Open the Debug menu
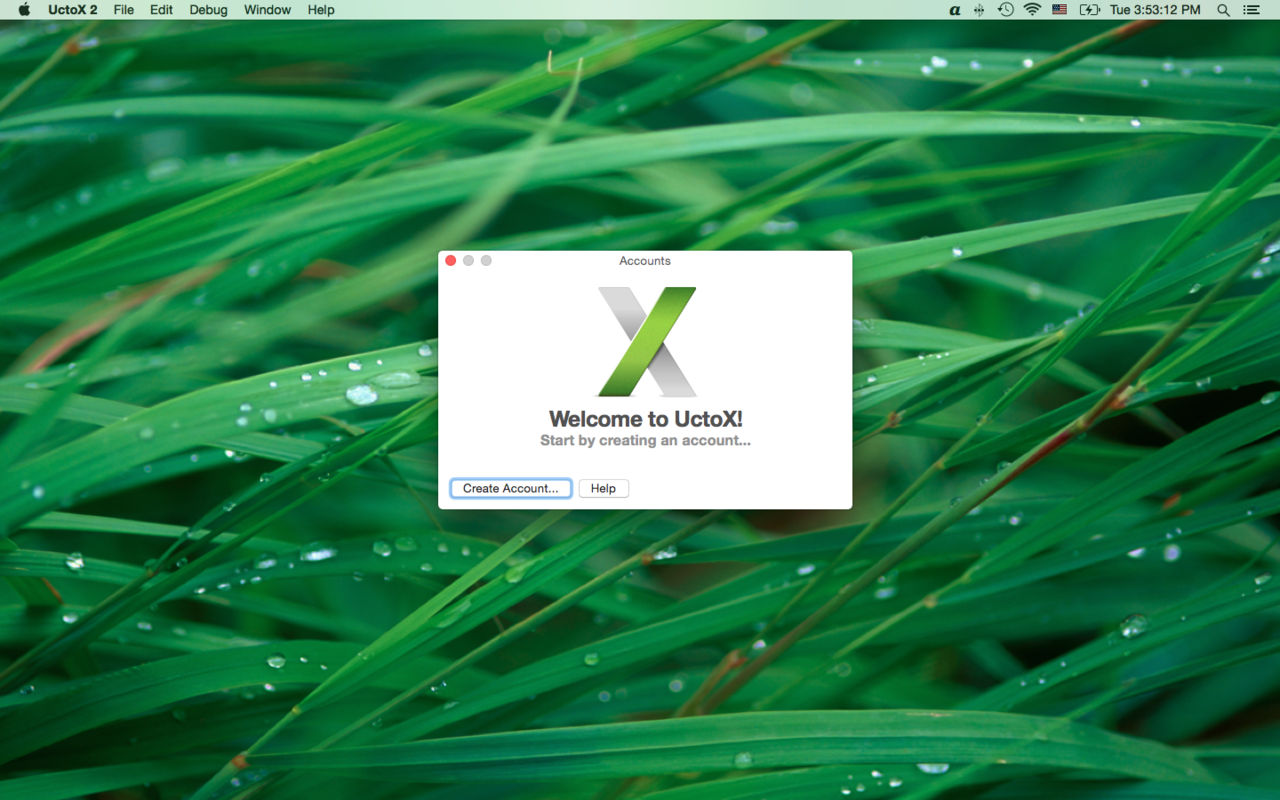This screenshot has width=1280, height=800. [x=208, y=10]
